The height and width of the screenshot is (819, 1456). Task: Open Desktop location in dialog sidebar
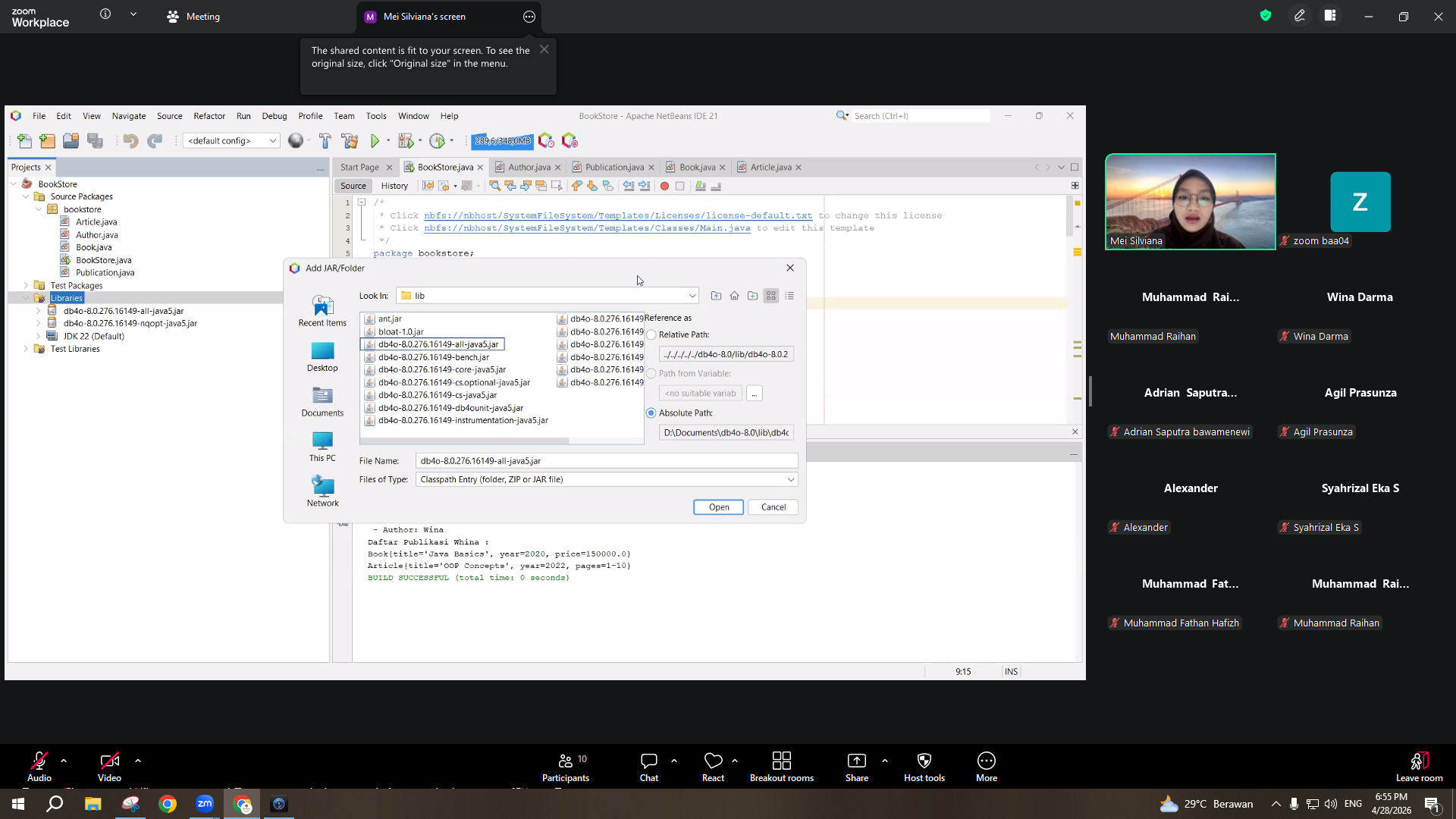point(322,356)
